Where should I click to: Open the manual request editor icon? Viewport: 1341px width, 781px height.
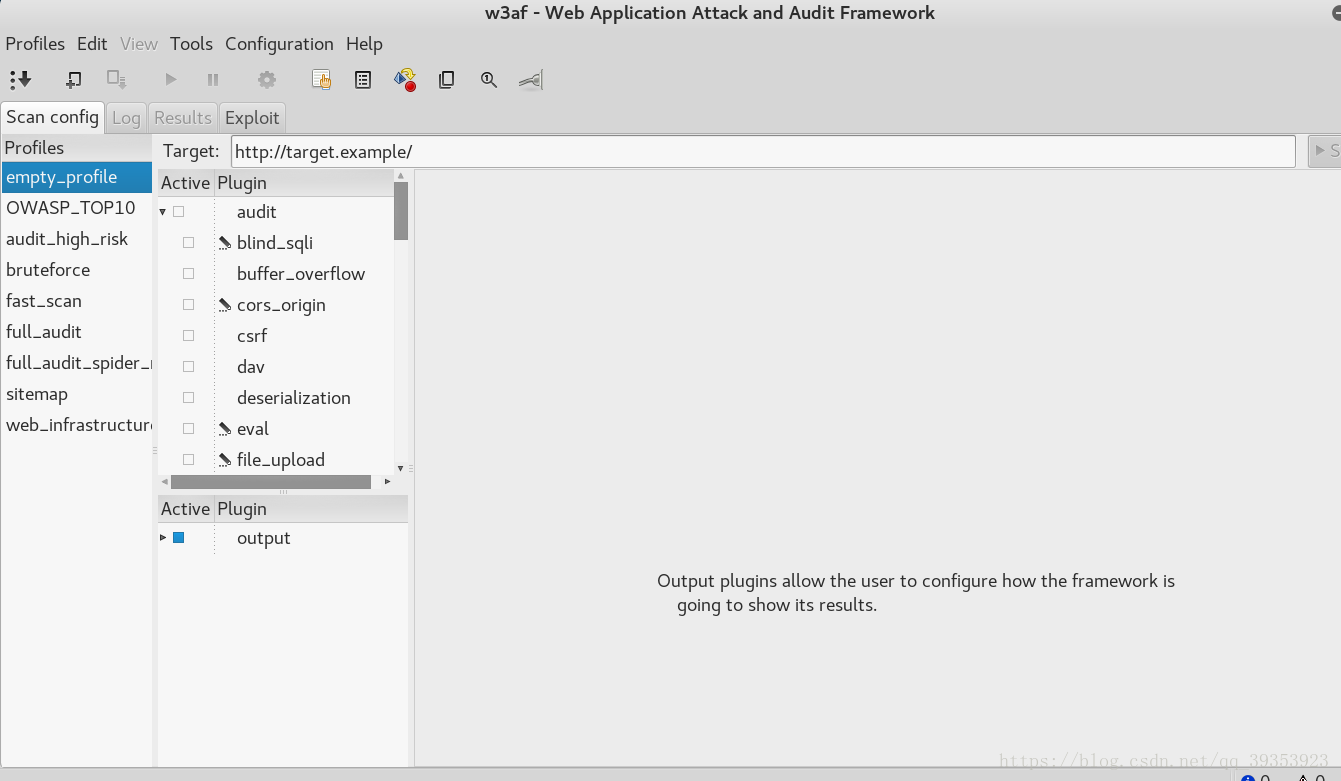click(x=321, y=80)
